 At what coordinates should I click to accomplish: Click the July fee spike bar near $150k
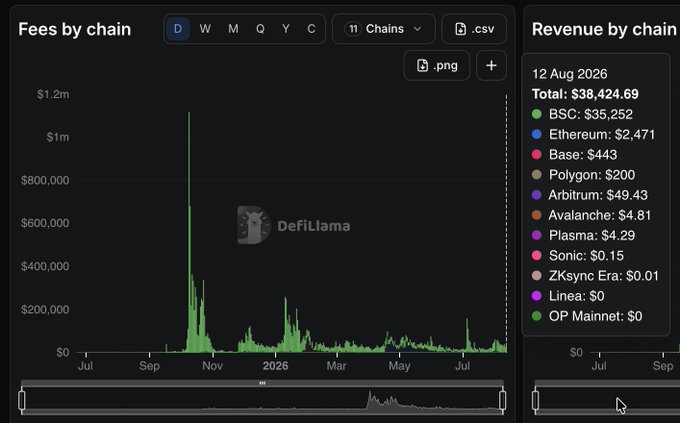point(468,335)
